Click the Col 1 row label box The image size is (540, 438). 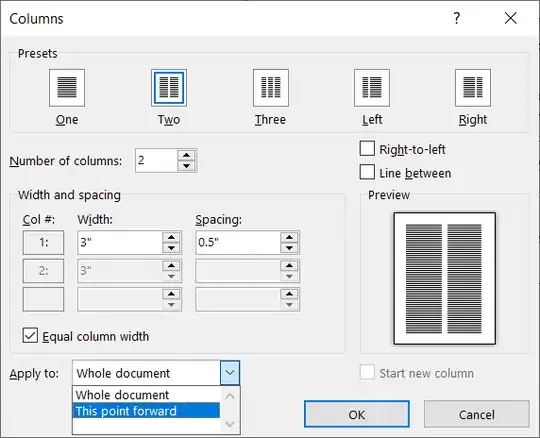[x=43, y=242]
